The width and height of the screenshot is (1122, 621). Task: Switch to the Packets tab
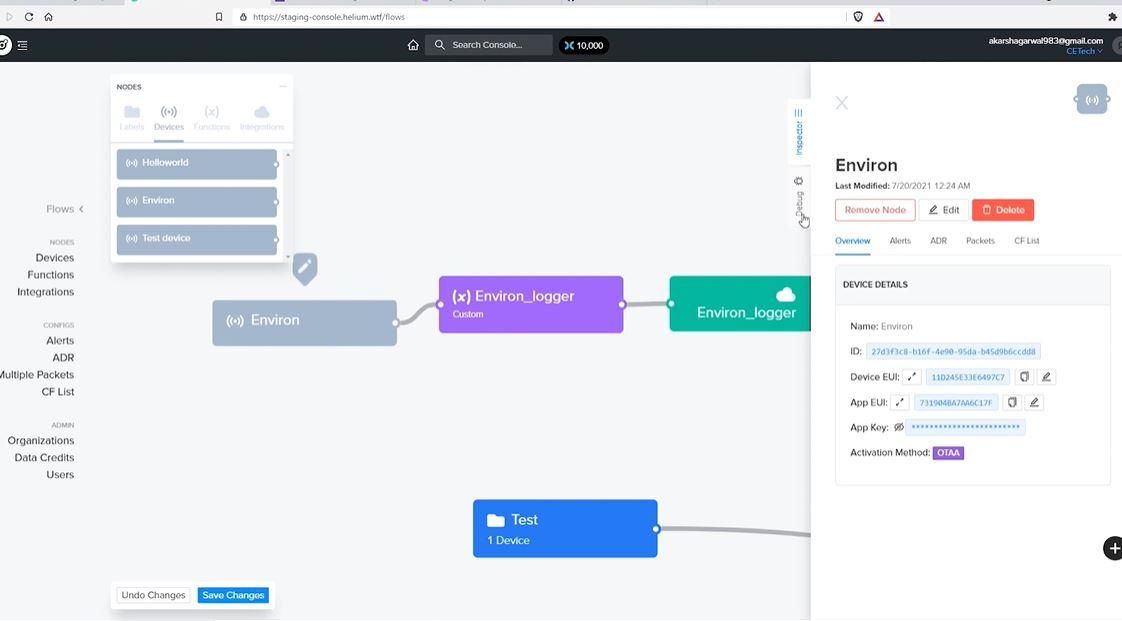[x=980, y=241]
